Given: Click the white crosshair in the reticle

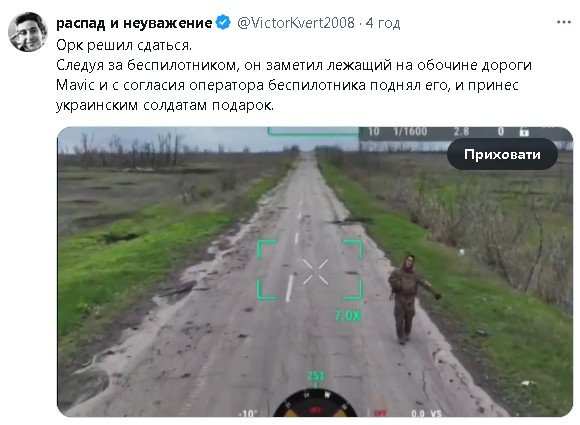Looking at the screenshot, I should click(x=315, y=272).
